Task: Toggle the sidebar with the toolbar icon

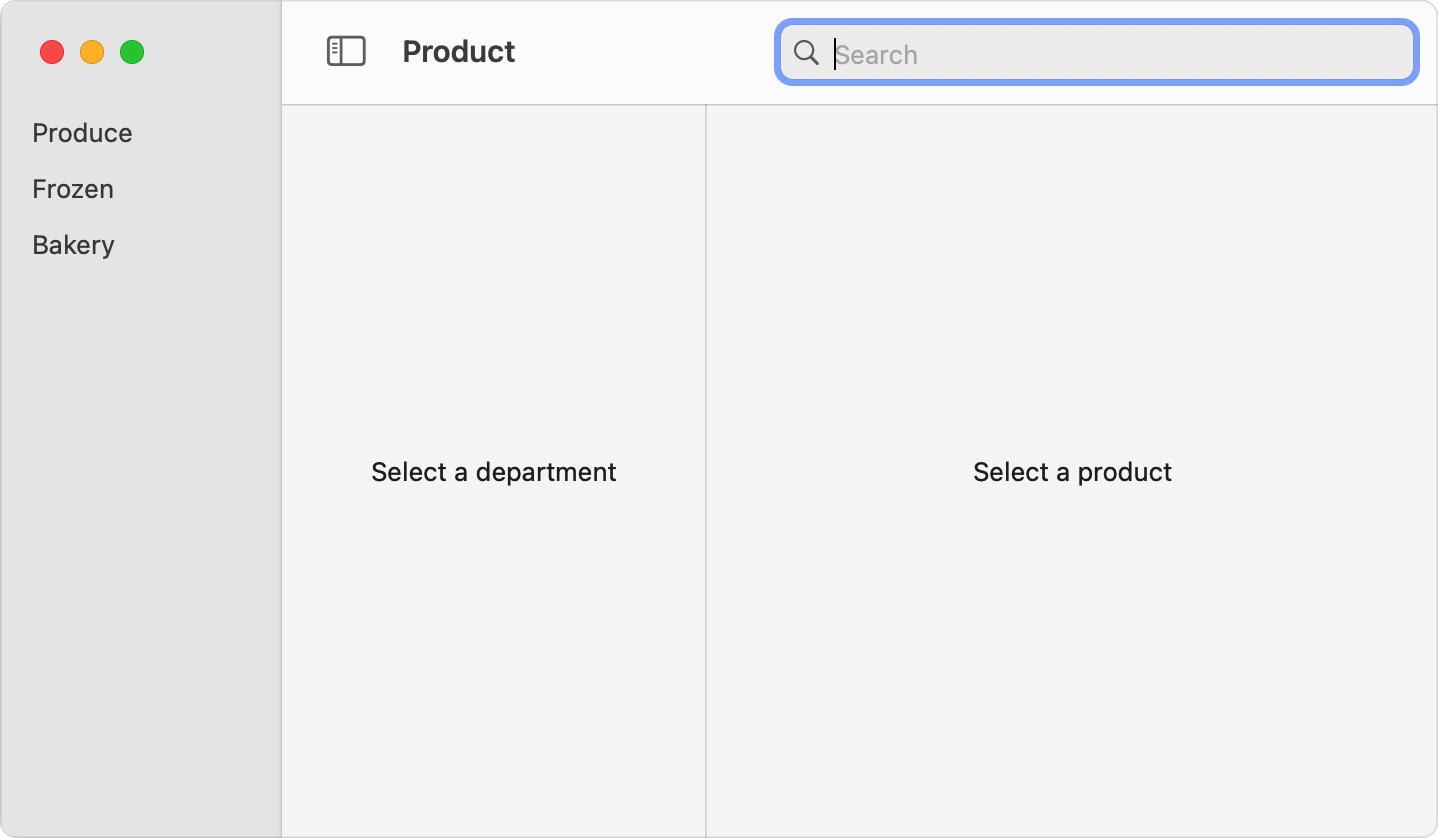Action: (x=346, y=52)
